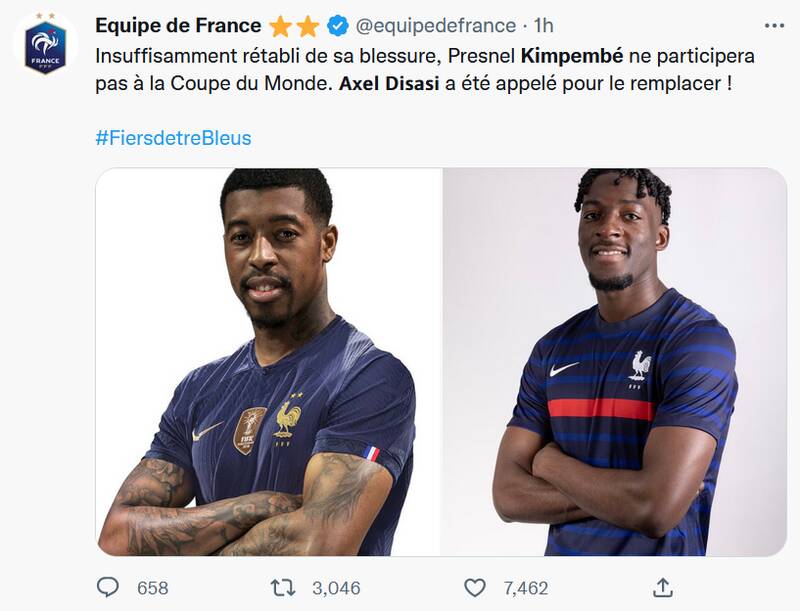800x611 pixels.
Task: Retweet this post using the arrows icon
Action: (x=283, y=588)
